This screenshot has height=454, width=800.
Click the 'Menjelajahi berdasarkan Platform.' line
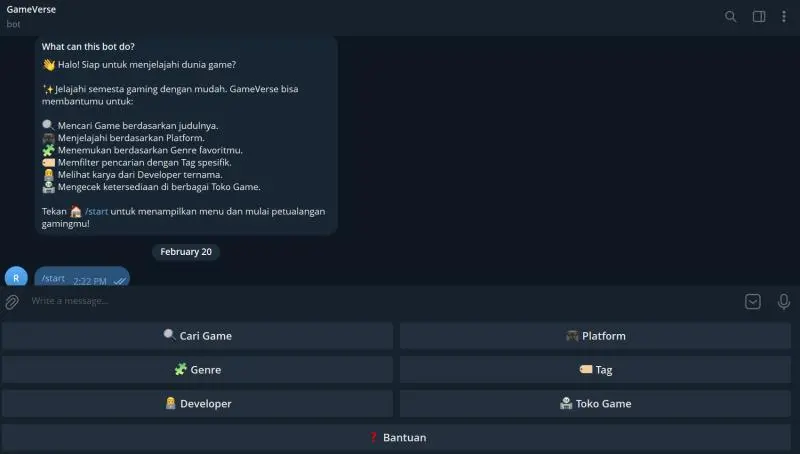coord(131,138)
